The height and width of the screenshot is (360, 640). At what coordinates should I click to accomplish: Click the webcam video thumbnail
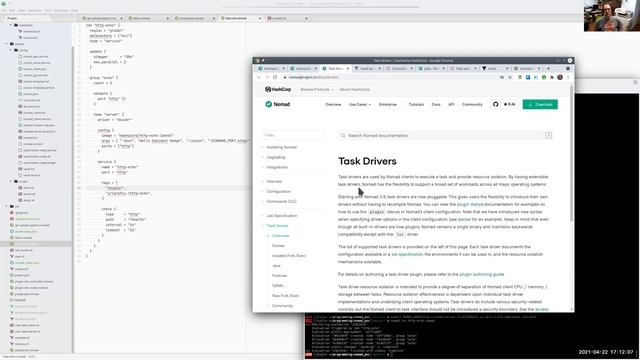tap(611, 16)
